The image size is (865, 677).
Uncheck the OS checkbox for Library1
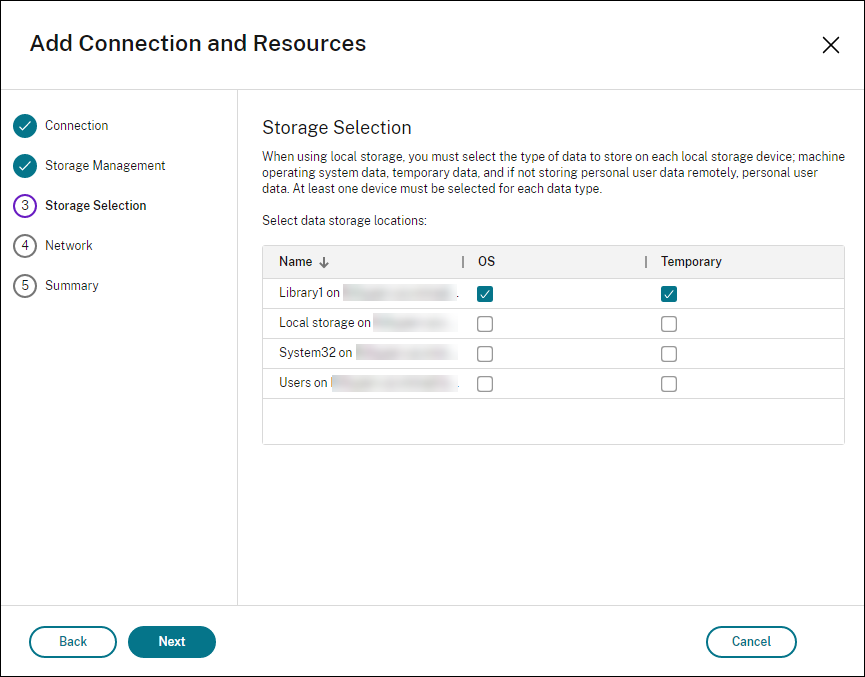pyautogui.click(x=485, y=294)
